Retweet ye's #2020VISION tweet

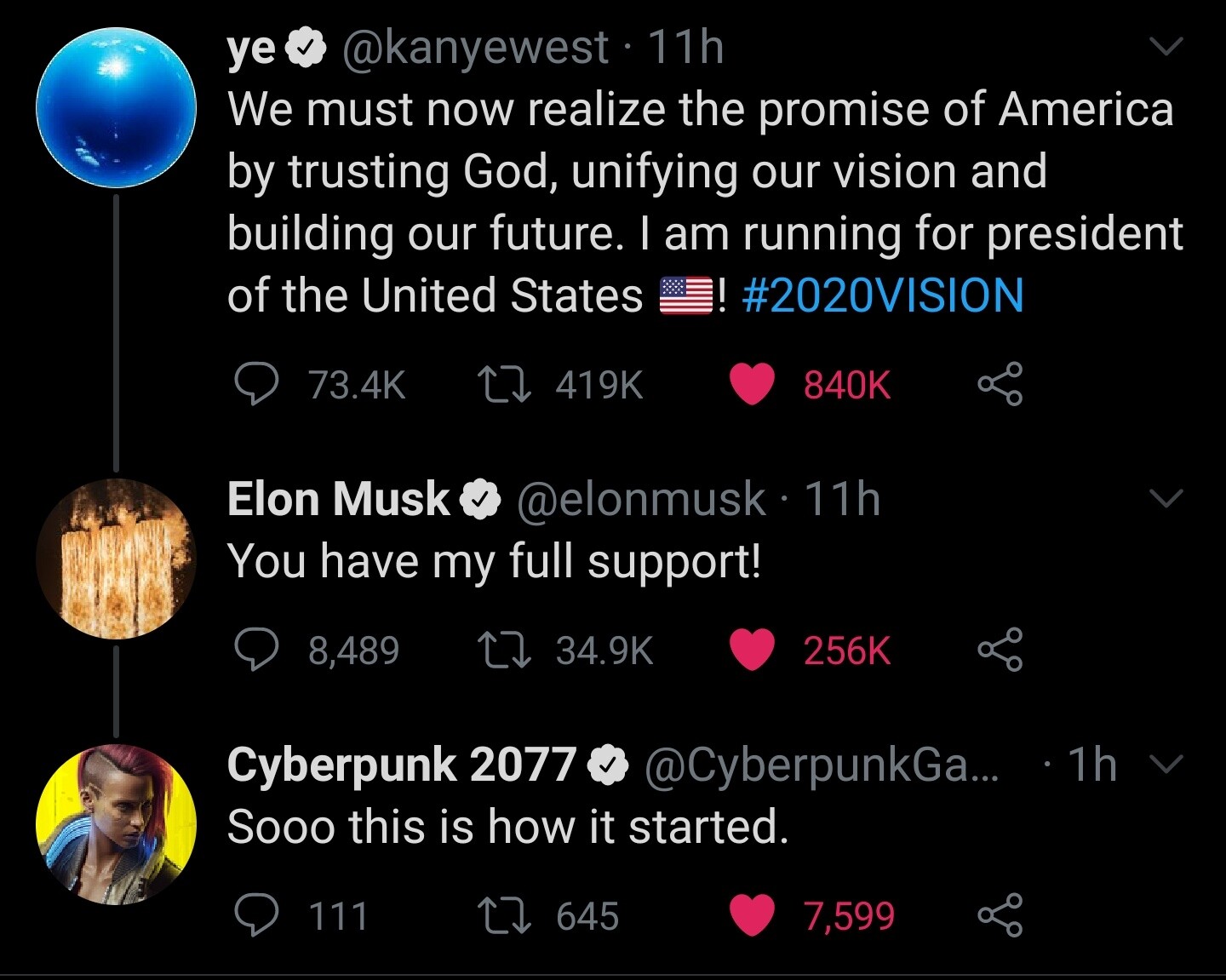tap(504, 384)
